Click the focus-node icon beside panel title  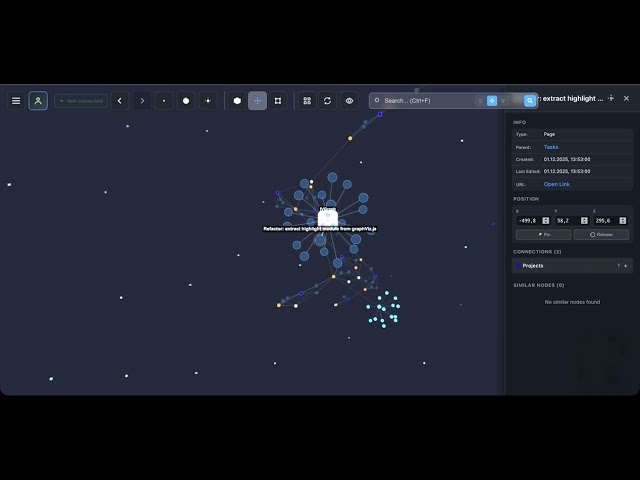click(611, 98)
